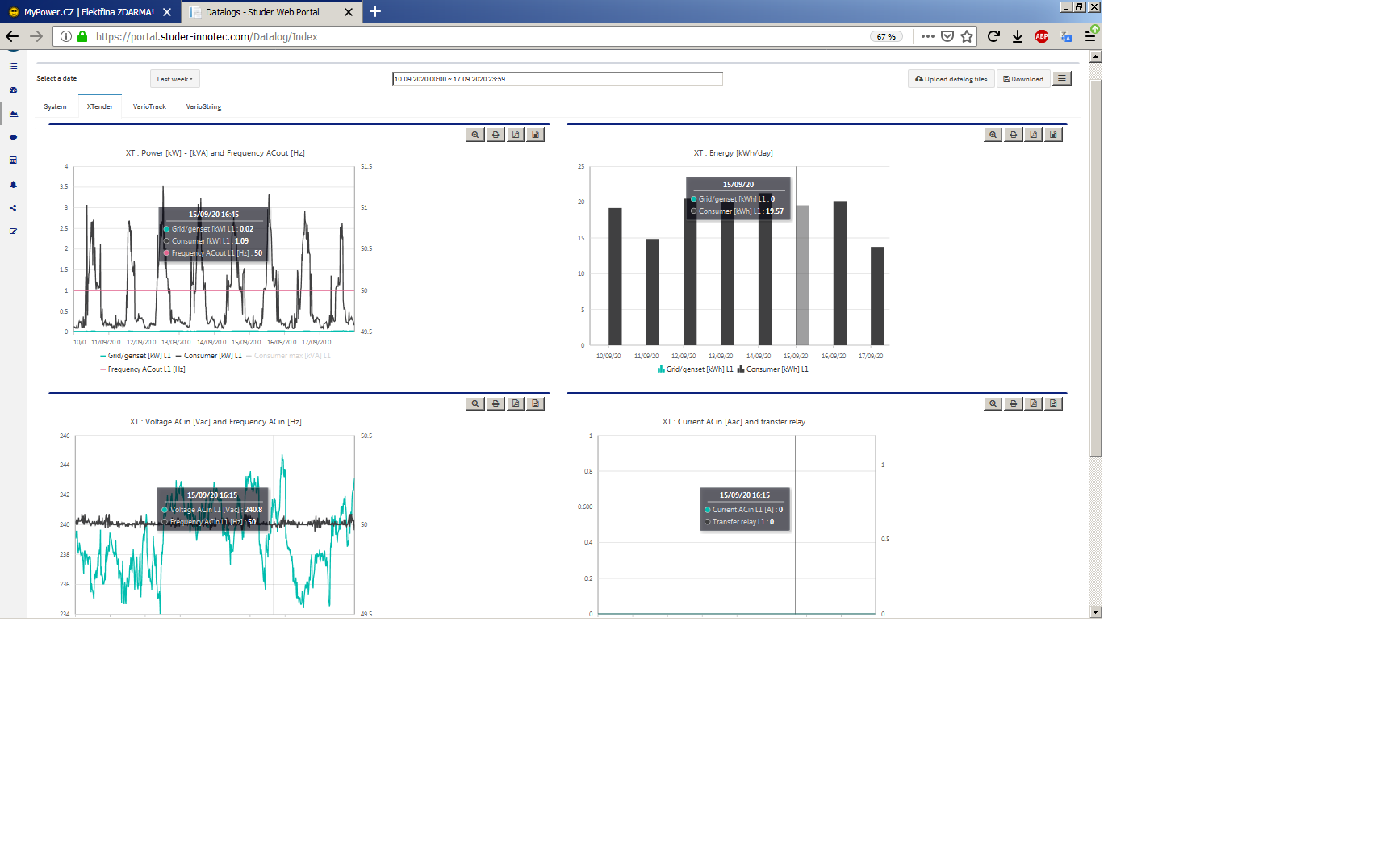Open the share icon in sidebar
The height and width of the screenshot is (868, 1380).
[14, 208]
